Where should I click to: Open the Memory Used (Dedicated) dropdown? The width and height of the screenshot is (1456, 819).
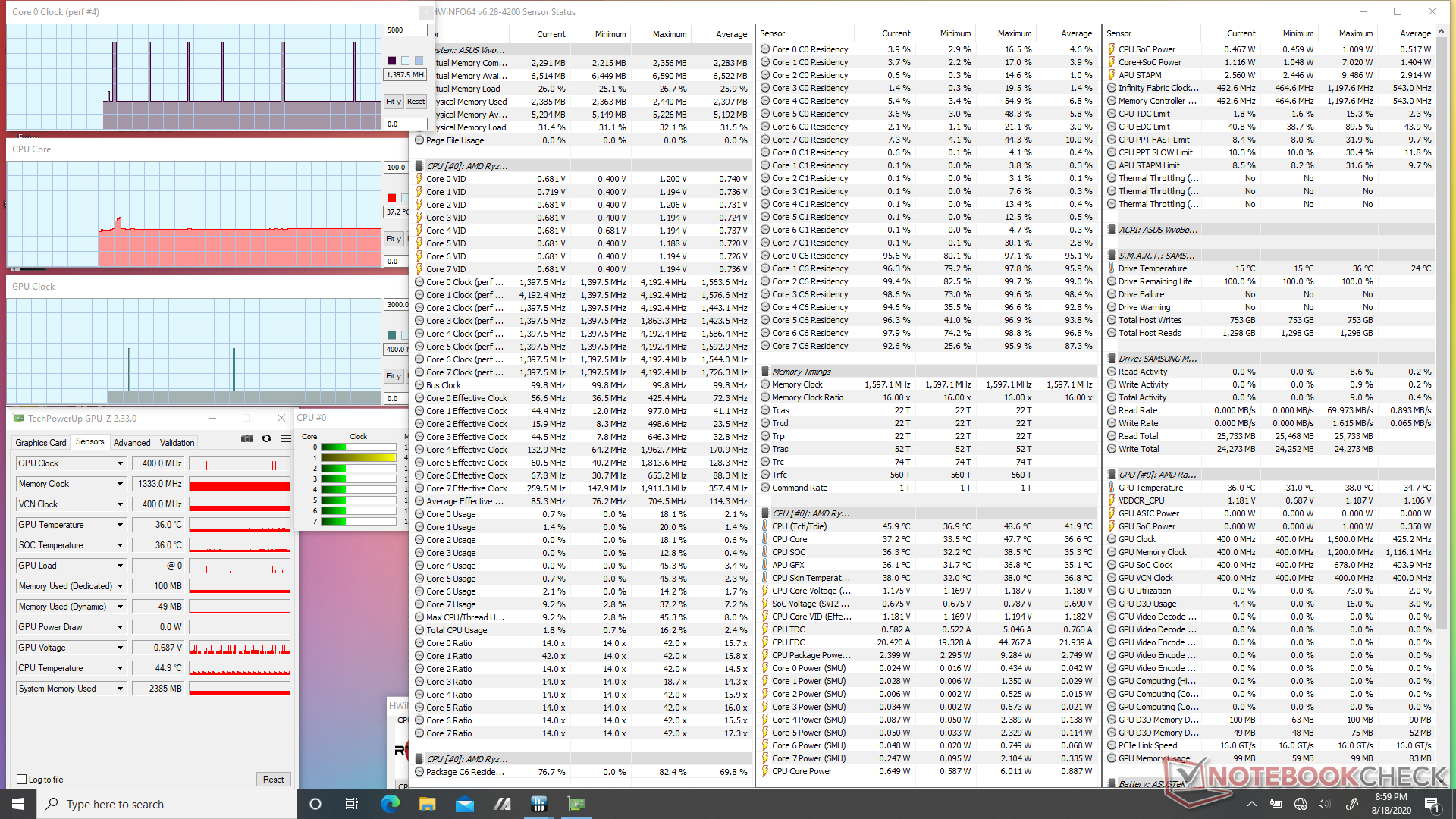pos(120,586)
